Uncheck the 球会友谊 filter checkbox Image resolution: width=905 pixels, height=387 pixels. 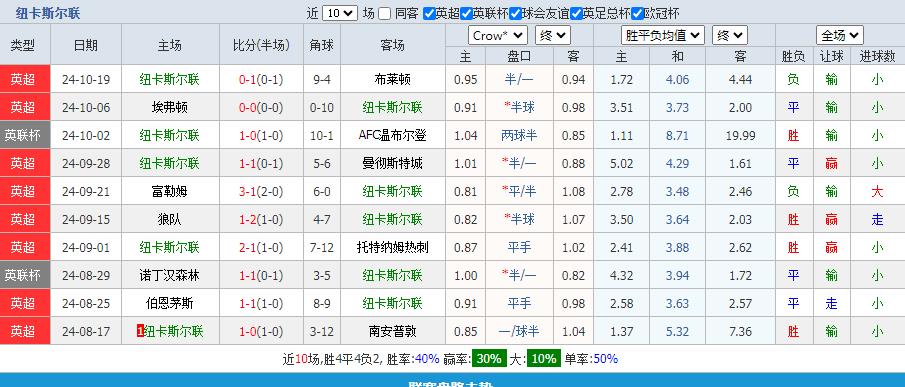(515, 14)
